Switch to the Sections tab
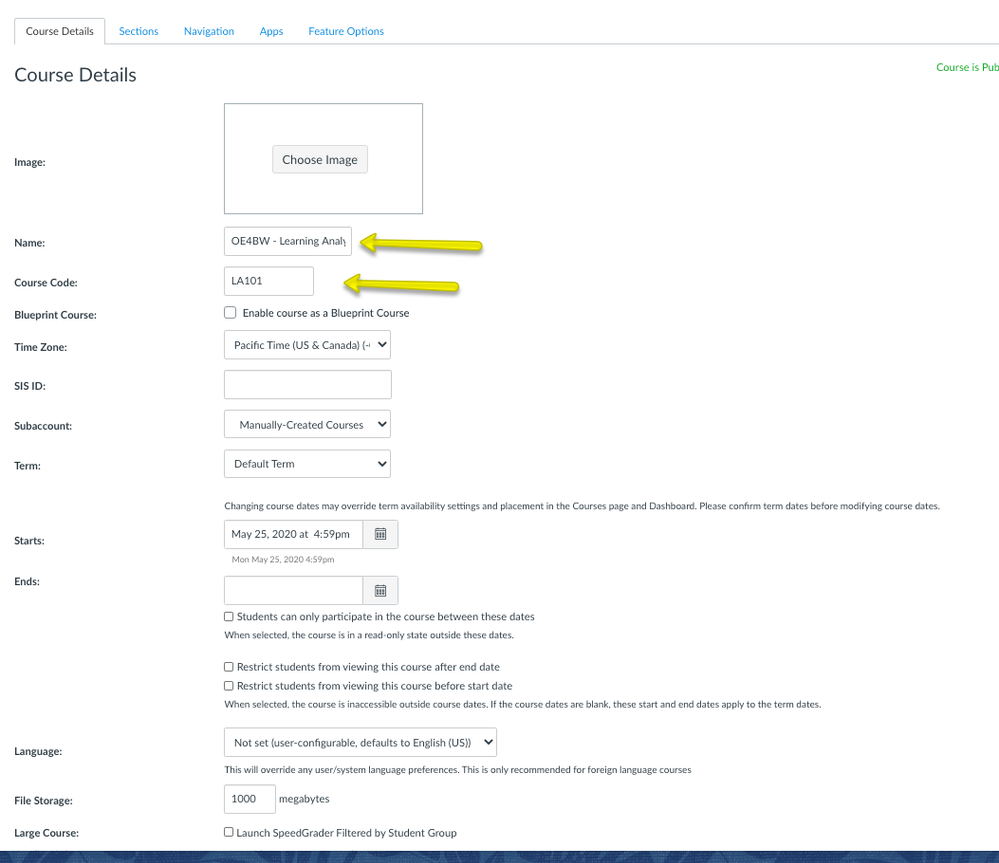The height and width of the screenshot is (863, 999). (x=138, y=31)
